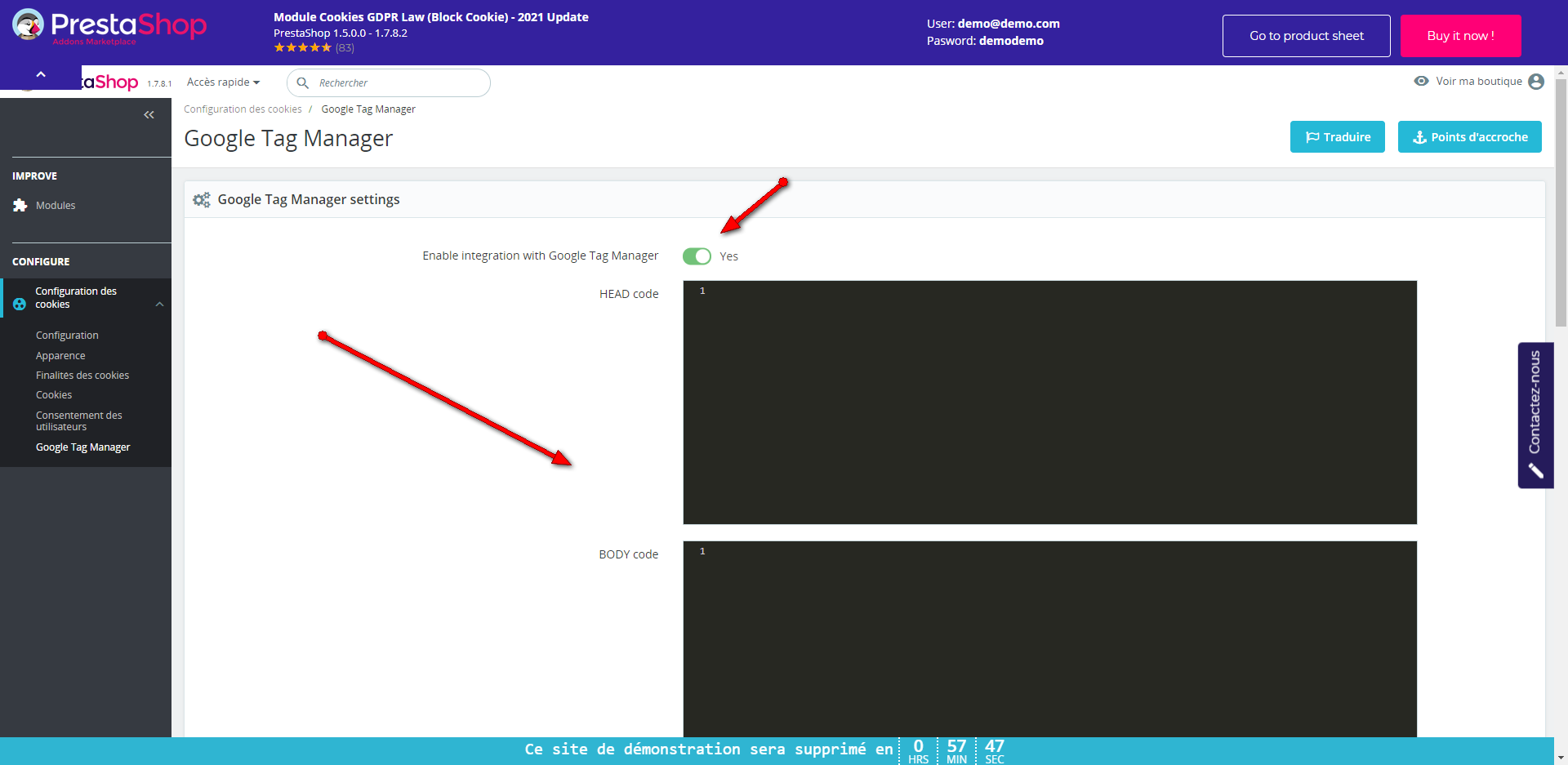This screenshot has width=1568, height=765.
Task: Open Voir ma boutique link
Action: [1479, 81]
